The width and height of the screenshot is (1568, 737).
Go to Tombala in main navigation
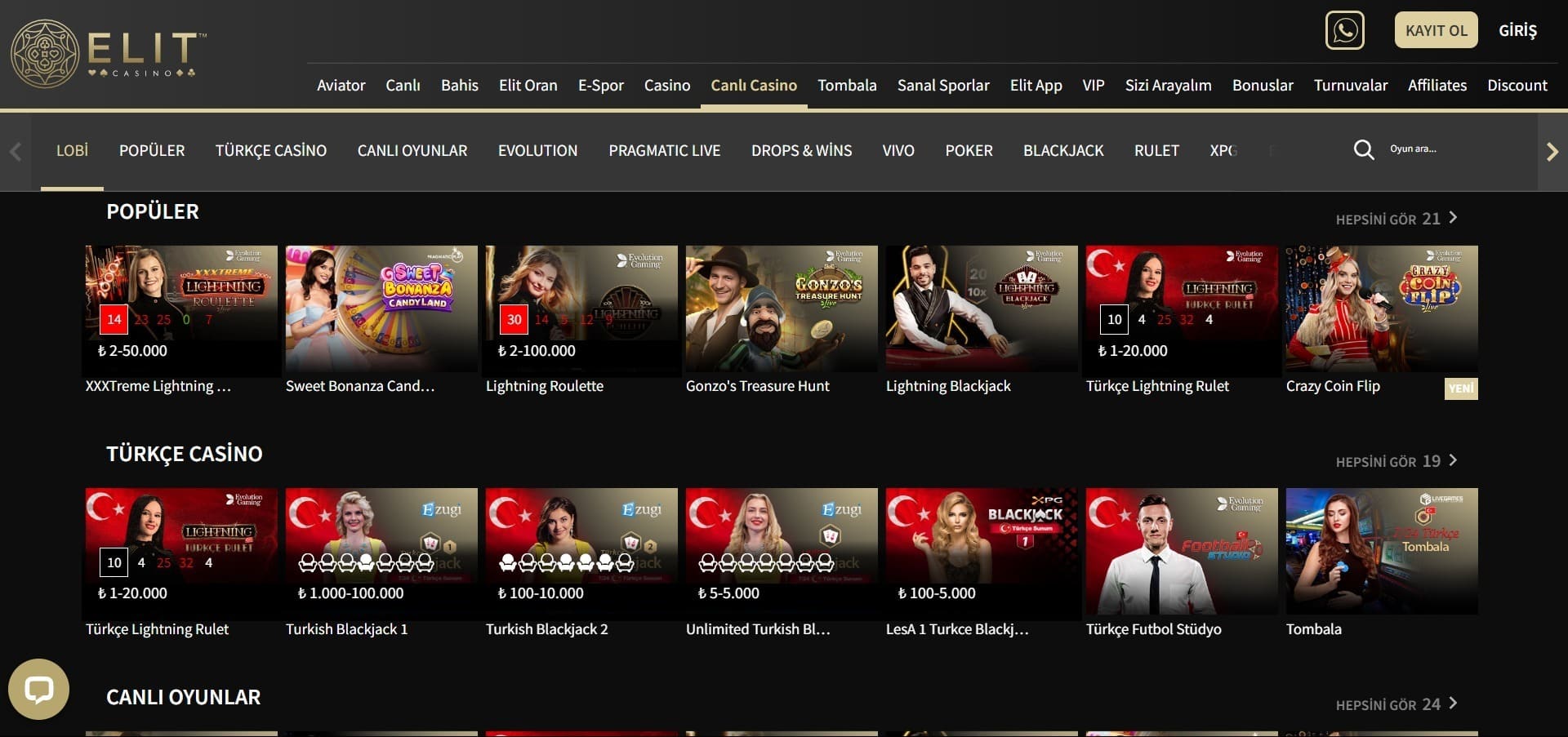click(847, 86)
